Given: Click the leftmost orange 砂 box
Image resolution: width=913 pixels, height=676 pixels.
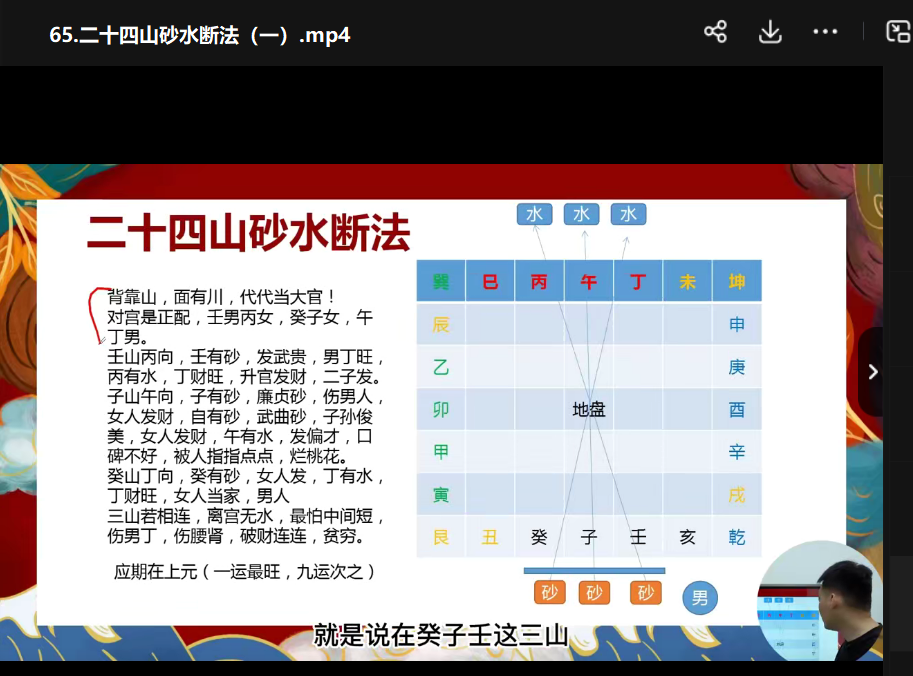Looking at the screenshot, I should [549, 592].
